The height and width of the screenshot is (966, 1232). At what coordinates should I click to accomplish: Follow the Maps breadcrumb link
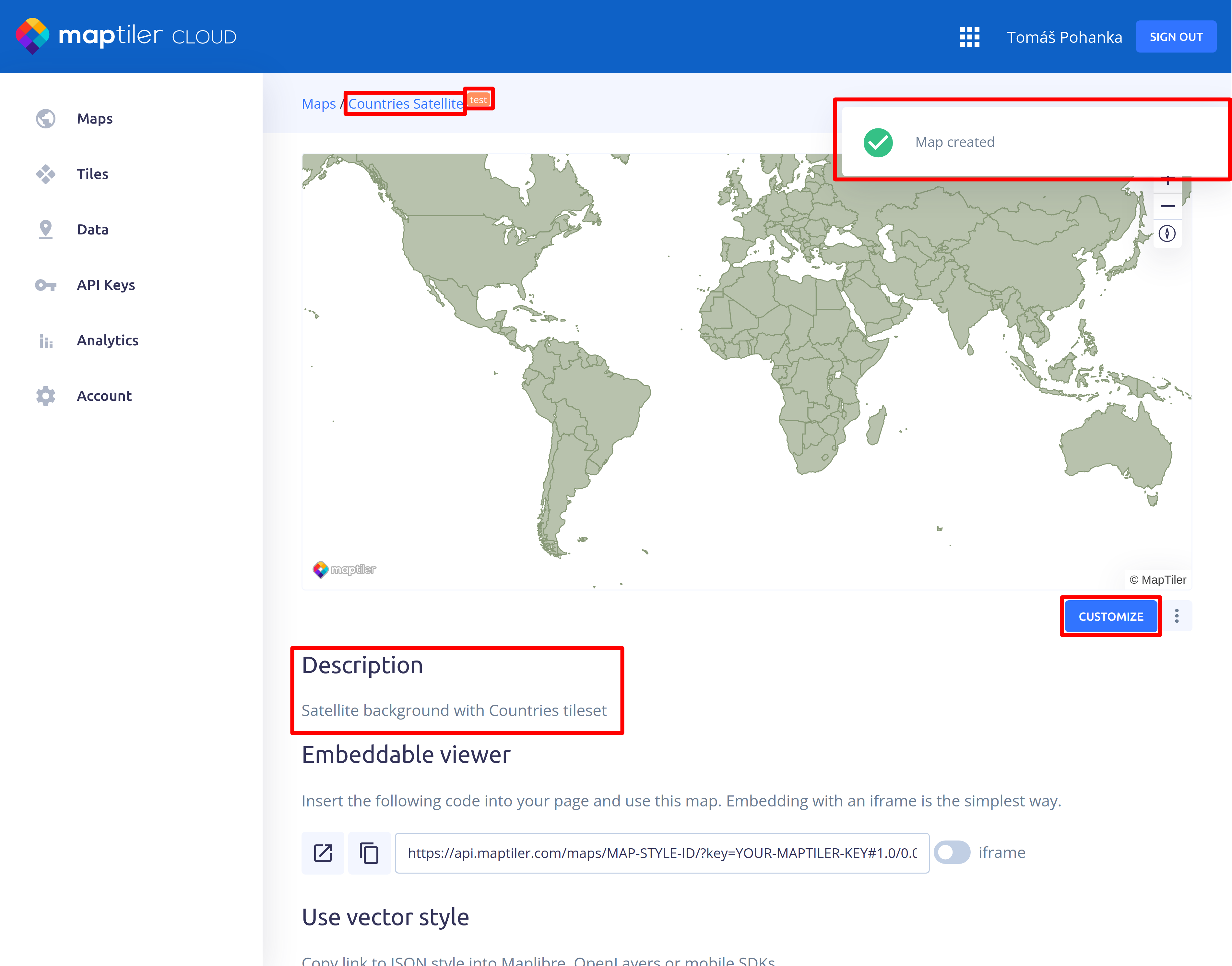318,104
